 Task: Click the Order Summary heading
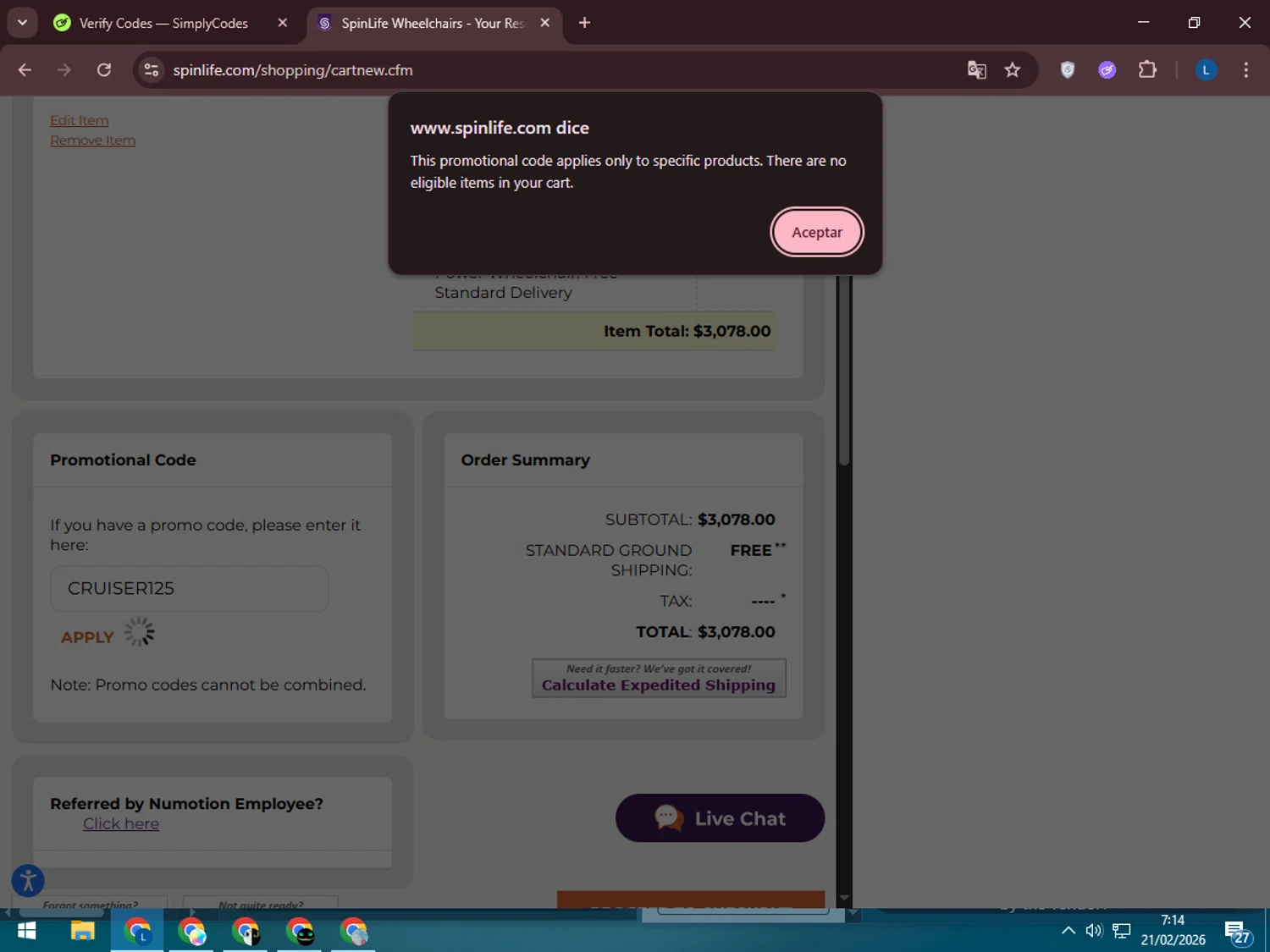tap(526, 459)
